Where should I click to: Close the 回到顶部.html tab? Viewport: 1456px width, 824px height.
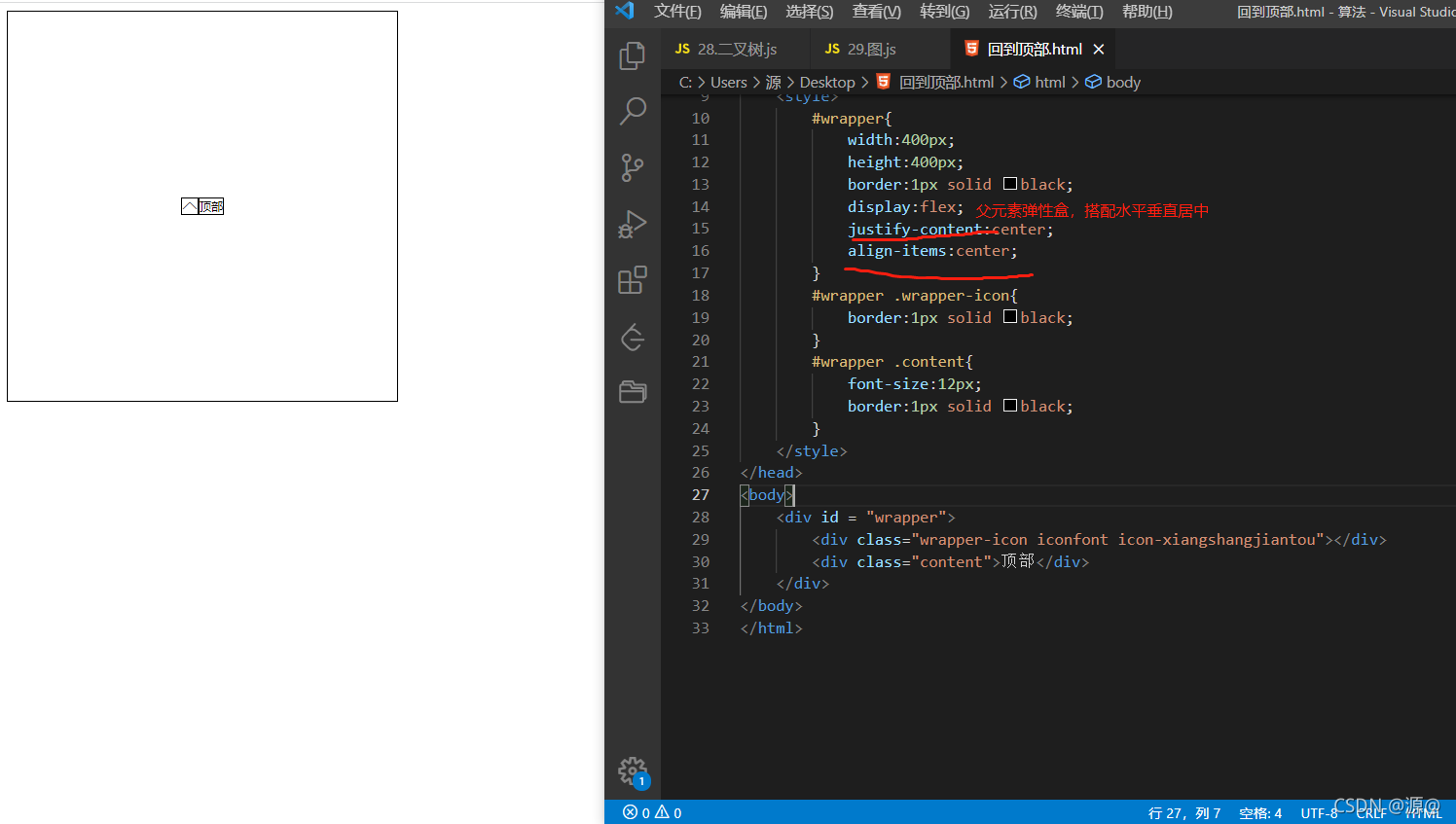click(x=1099, y=49)
